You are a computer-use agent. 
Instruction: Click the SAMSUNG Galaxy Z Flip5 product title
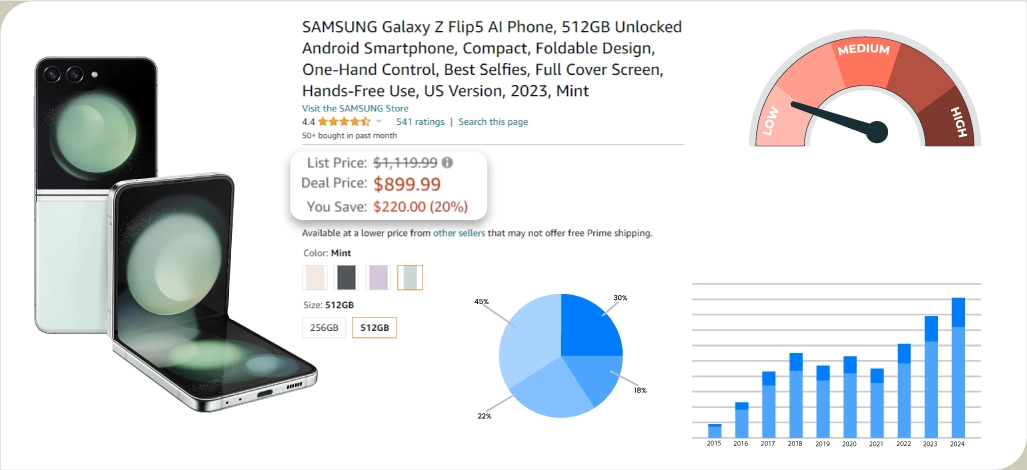(492, 59)
